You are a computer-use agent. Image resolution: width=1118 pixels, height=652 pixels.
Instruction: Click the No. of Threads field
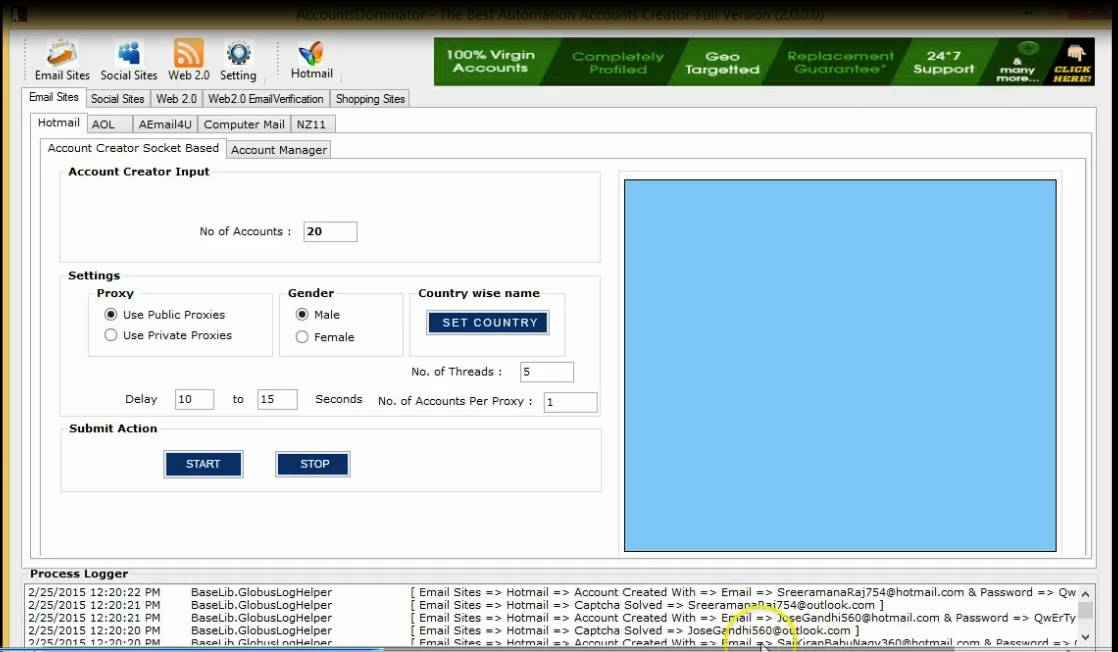(547, 372)
